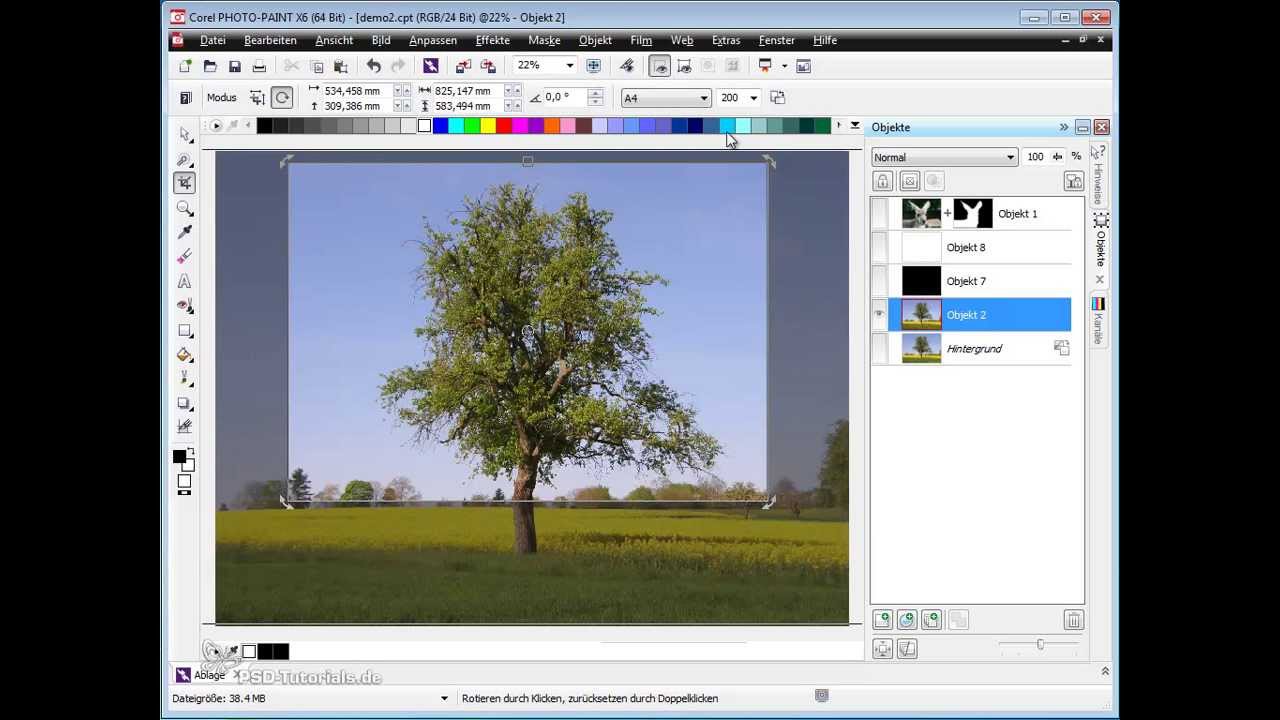Click the full-screen preview icon
The height and width of the screenshot is (720, 1280).
[593, 66]
